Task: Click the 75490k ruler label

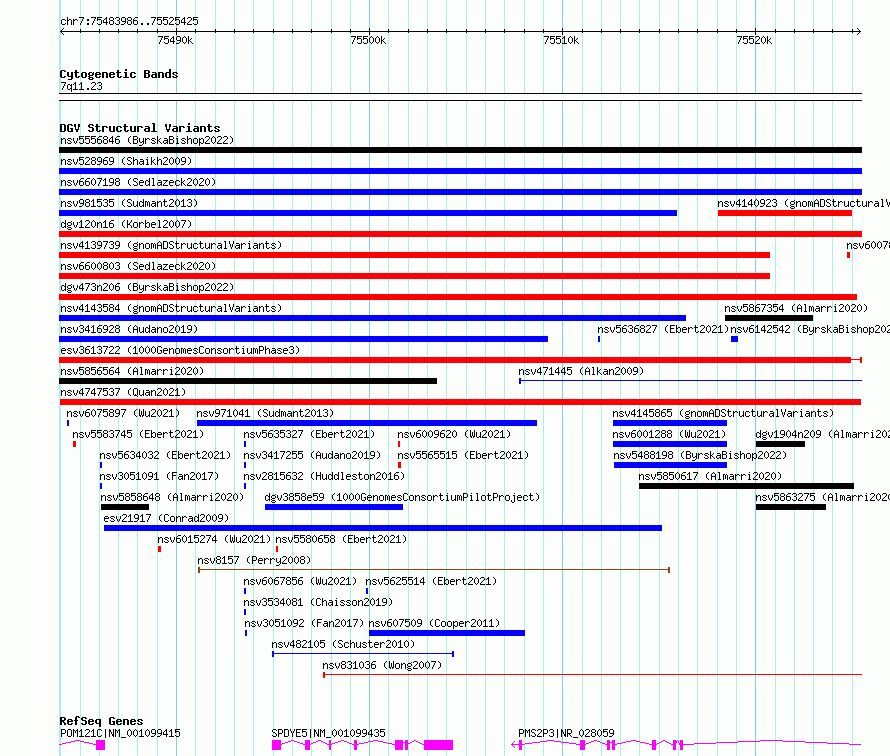Action: 175,40
